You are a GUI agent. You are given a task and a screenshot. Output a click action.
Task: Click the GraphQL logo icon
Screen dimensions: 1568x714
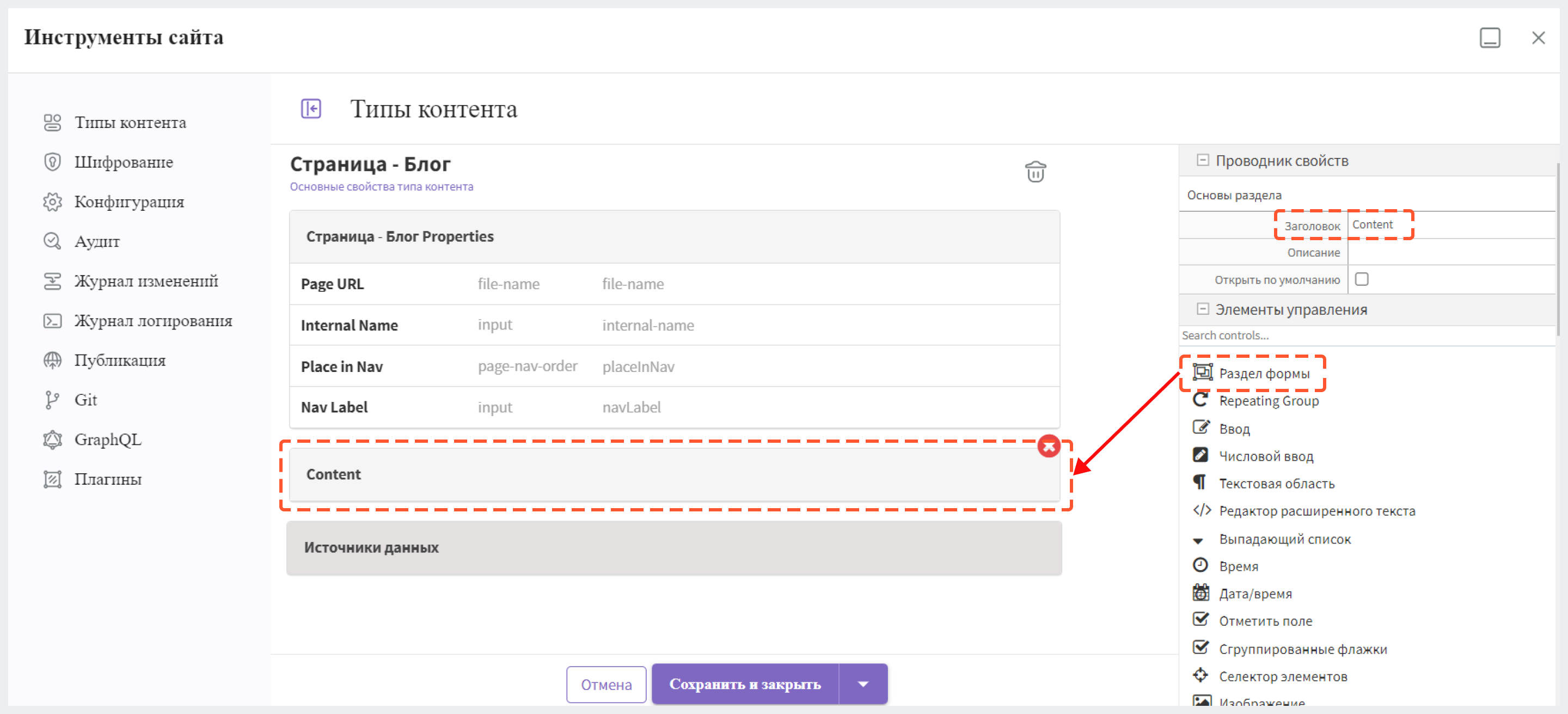pos(52,440)
